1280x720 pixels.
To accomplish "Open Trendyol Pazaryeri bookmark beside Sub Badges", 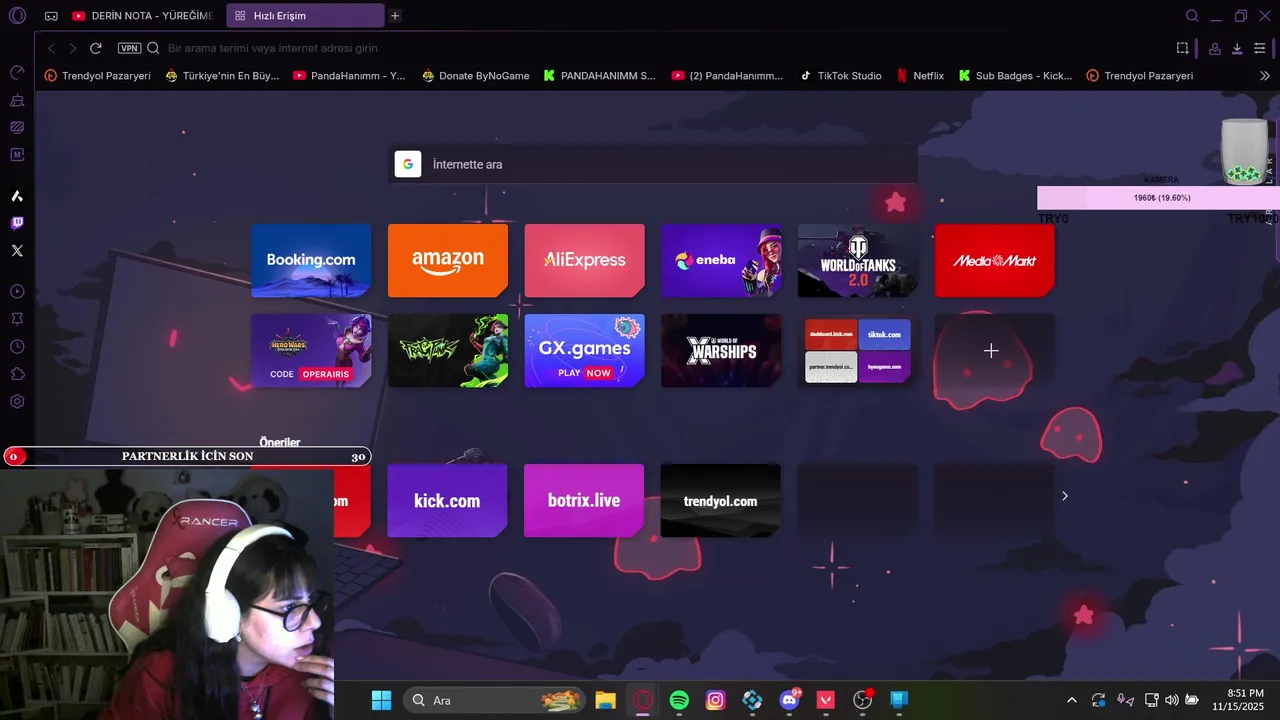I will [x=1140, y=75].
